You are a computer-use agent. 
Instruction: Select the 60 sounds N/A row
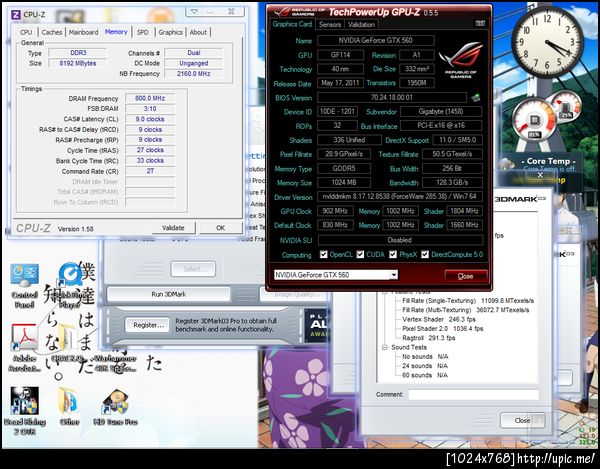coord(425,375)
